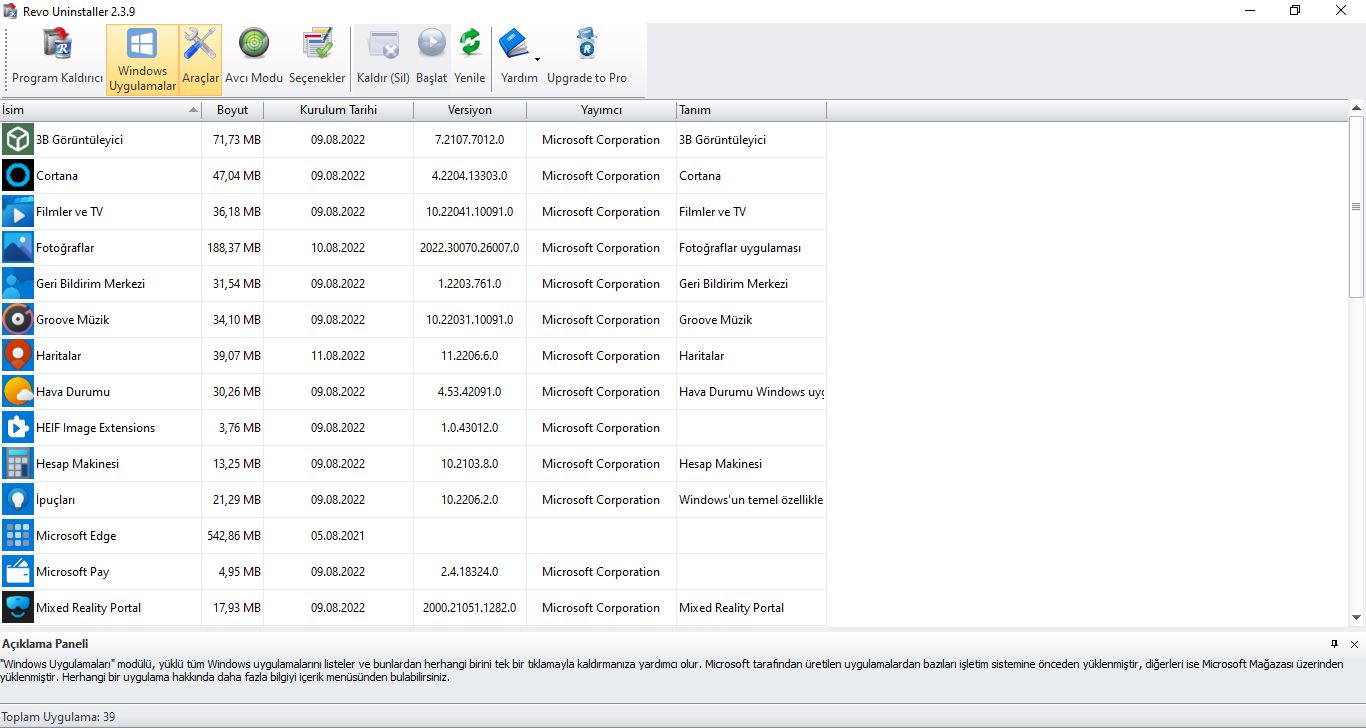Select Cortana app icon
1366x728 pixels.
[18, 176]
